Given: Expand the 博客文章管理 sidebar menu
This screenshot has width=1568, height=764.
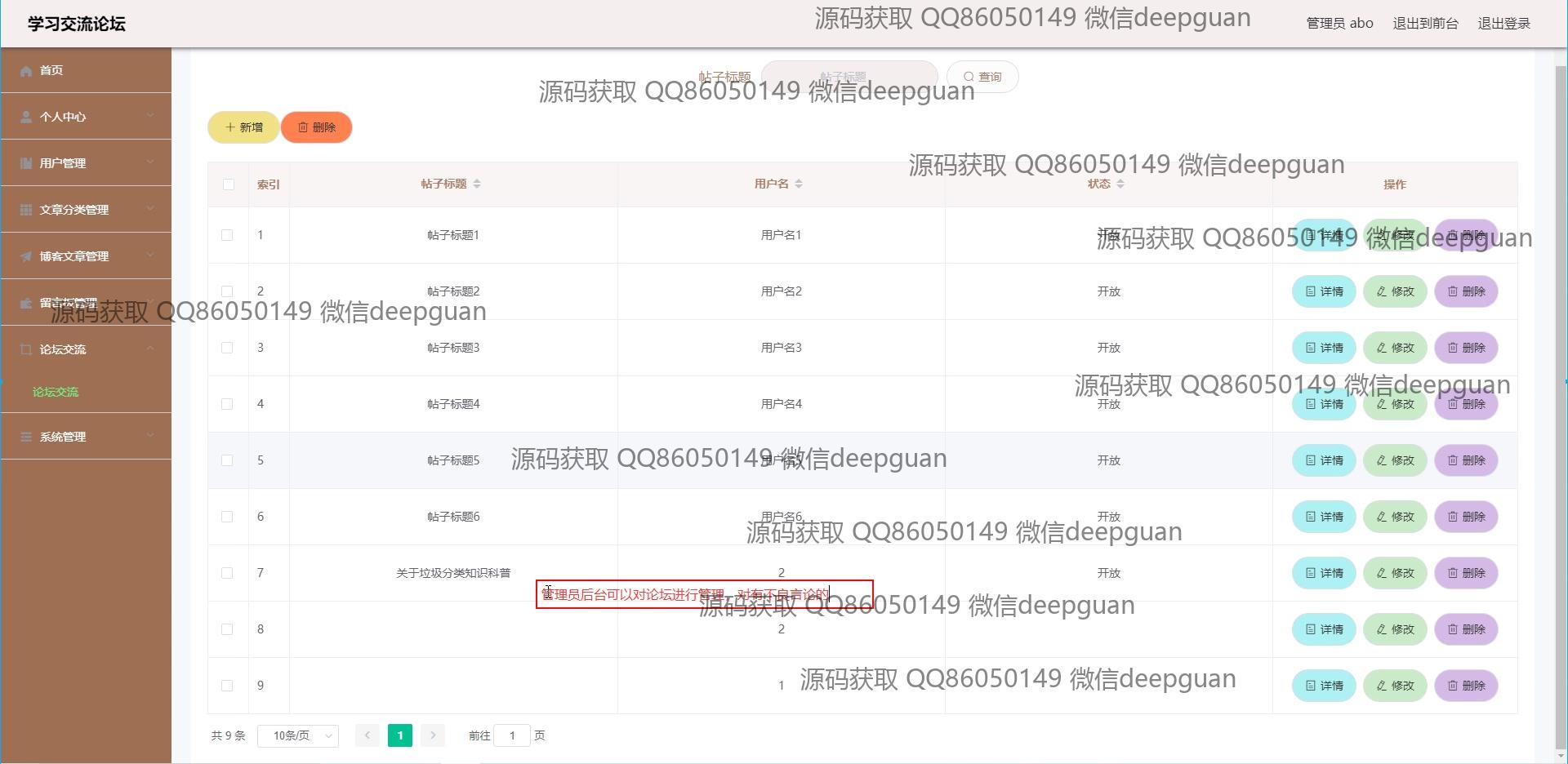Looking at the screenshot, I should tap(86, 256).
